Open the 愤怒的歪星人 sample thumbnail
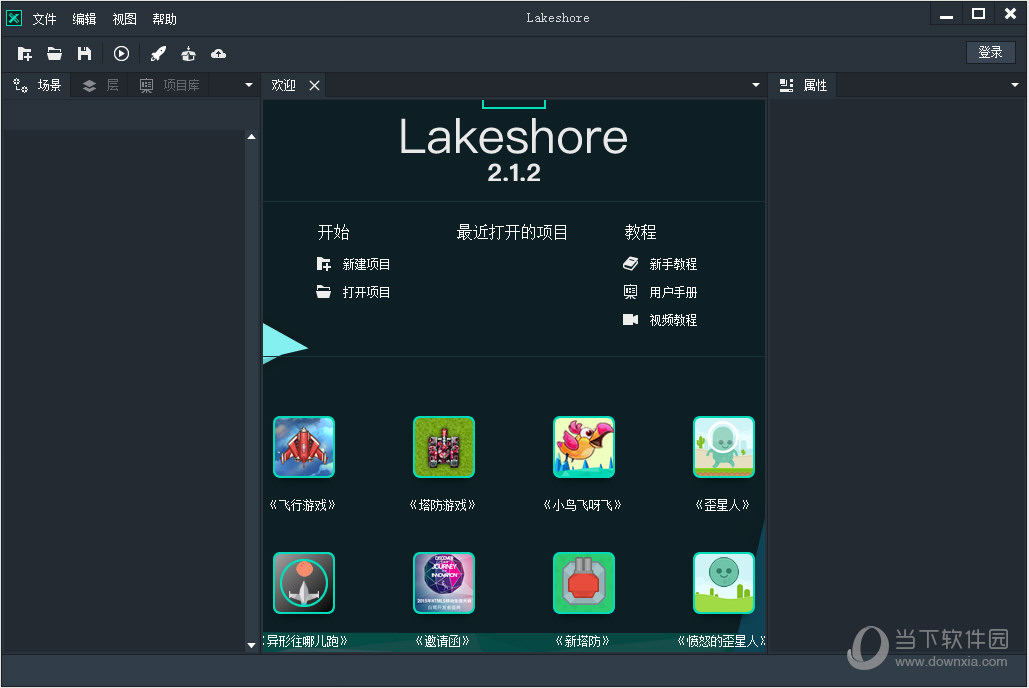This screenshot has width=1029, height=688. (724, 583)
